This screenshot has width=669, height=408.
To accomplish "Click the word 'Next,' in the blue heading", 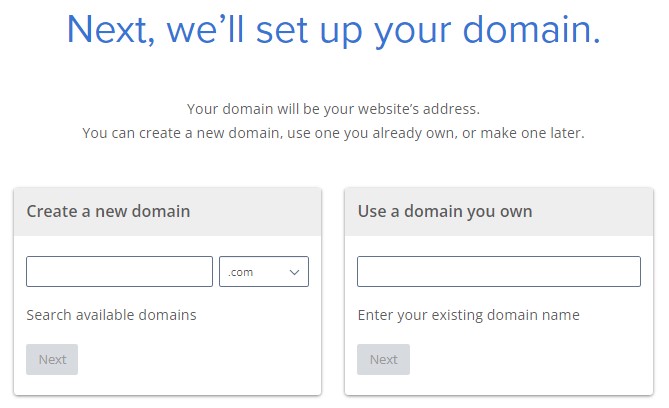I will click(112, 31).
